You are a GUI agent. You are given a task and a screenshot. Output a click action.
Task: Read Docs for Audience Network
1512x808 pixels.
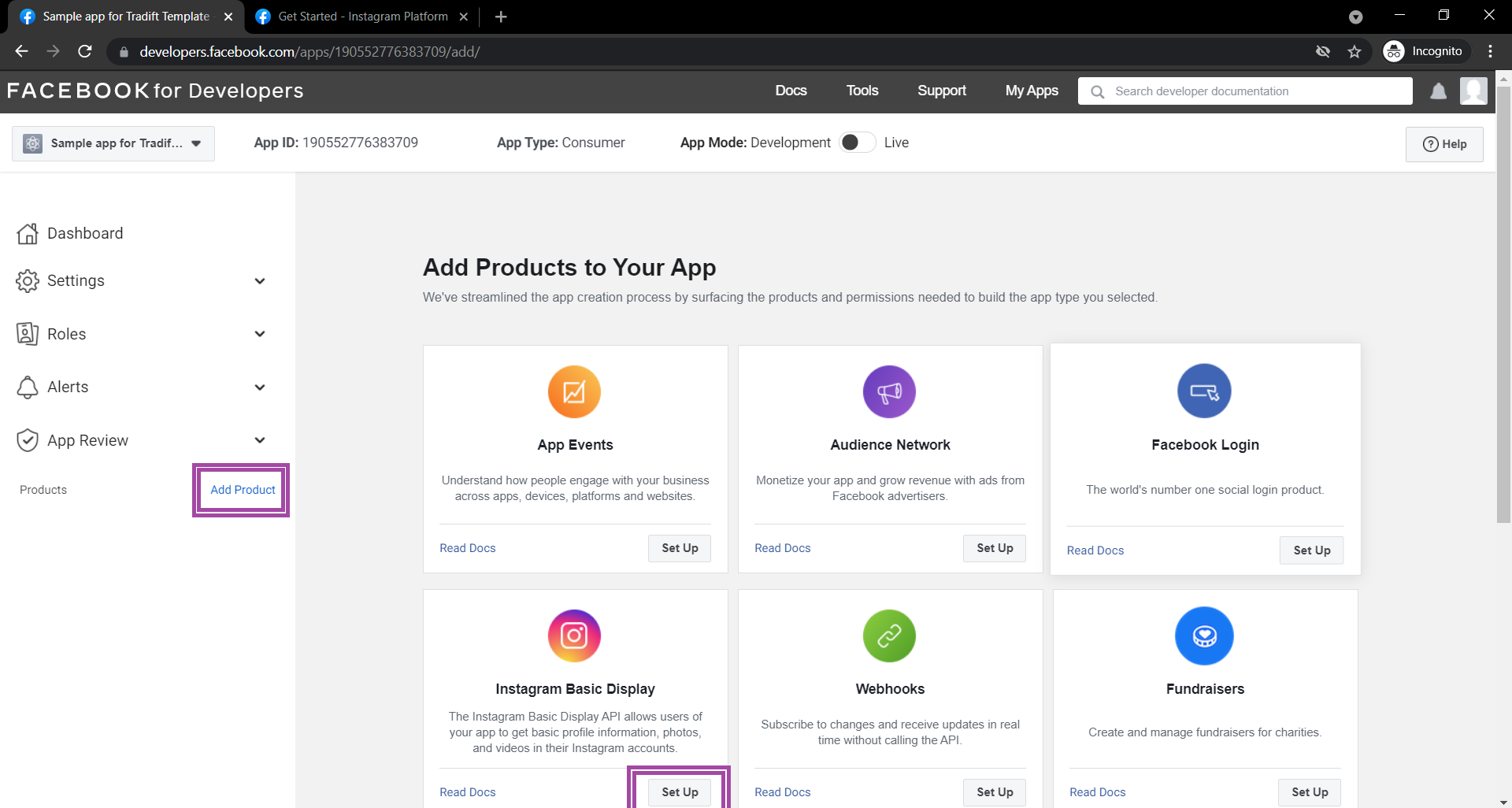(783, 548)
